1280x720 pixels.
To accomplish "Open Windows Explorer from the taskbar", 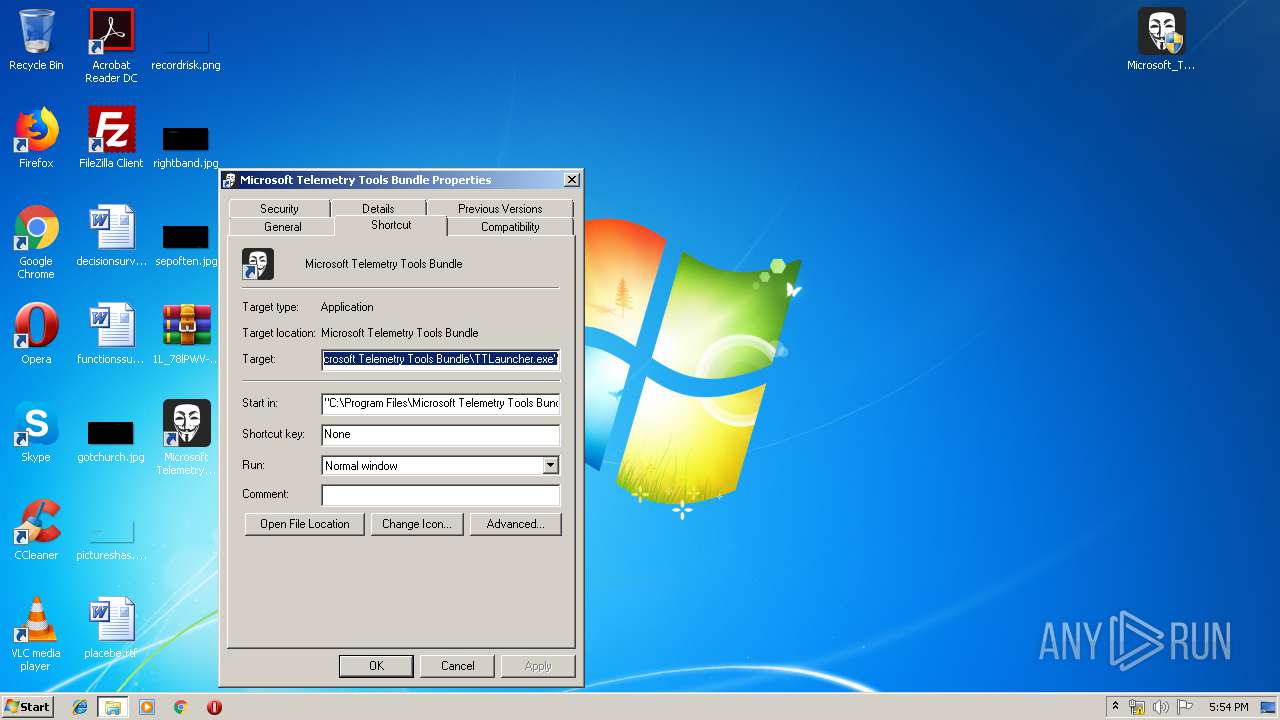I will pyautogui.click(x=113, y=707).
